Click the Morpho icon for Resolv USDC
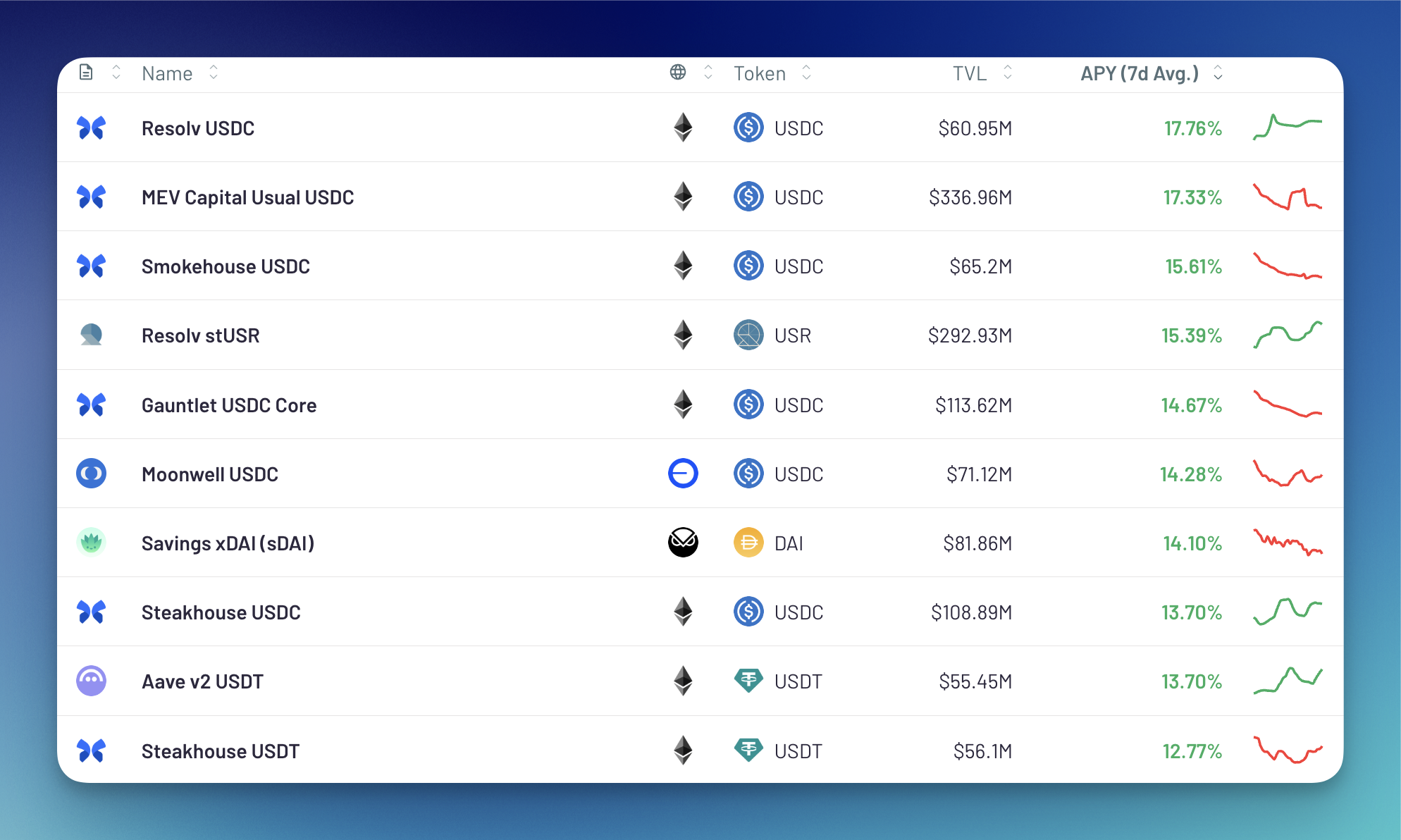This screenshot has height=840, width=1401. click(92, 128)
